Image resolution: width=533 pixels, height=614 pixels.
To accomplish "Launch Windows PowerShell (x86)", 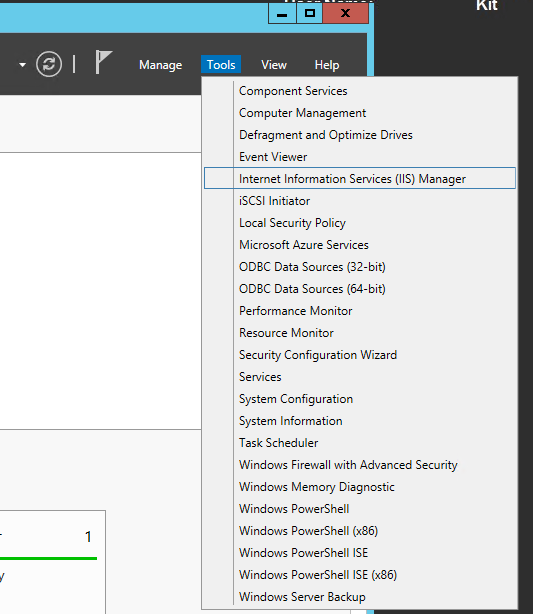I will (360, 531).
